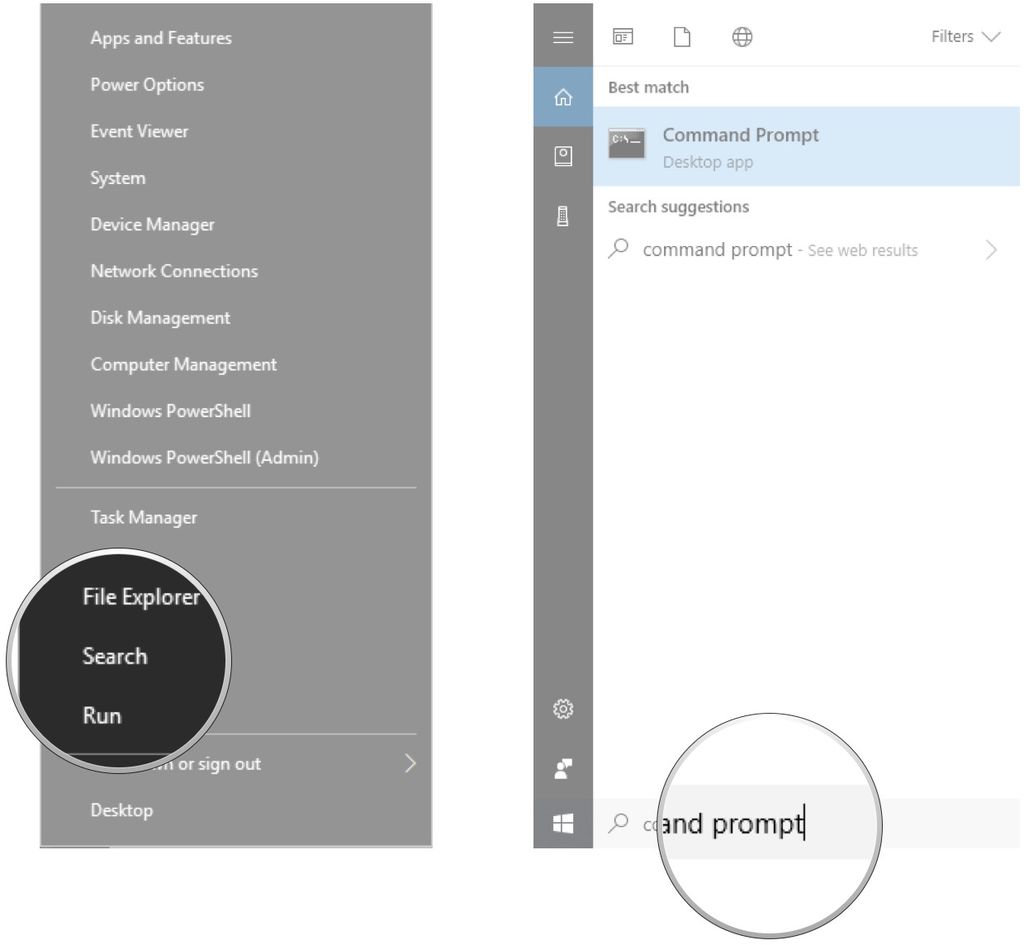
Task: Click the Command Prompt app icon
Action: pyautogui.click(x=626, y=144)
